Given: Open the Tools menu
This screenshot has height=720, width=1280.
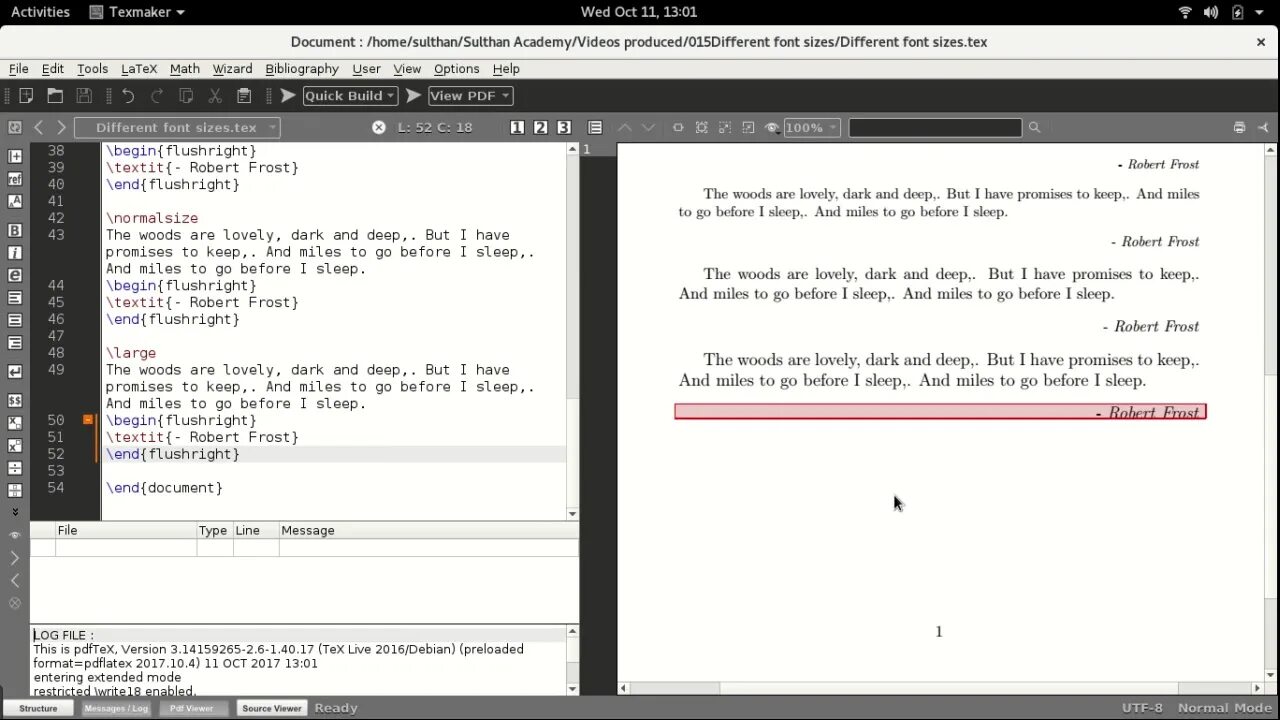Looking at the screenshot, I should 92,69.
